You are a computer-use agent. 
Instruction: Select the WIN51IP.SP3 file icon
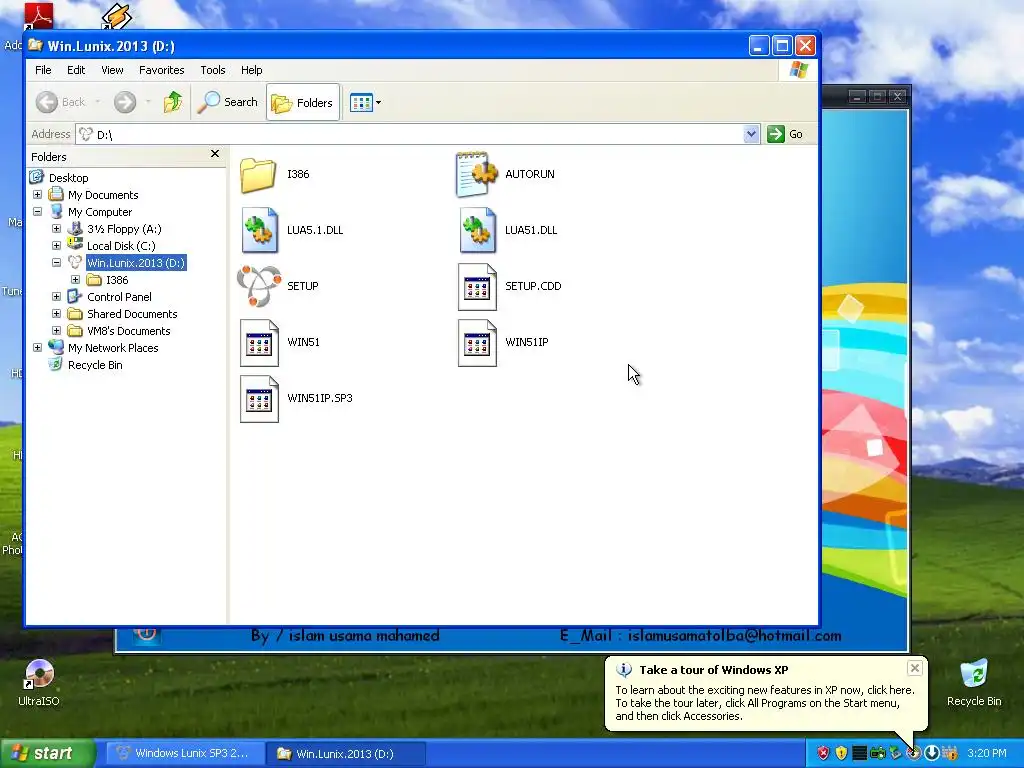pos(259,399)
